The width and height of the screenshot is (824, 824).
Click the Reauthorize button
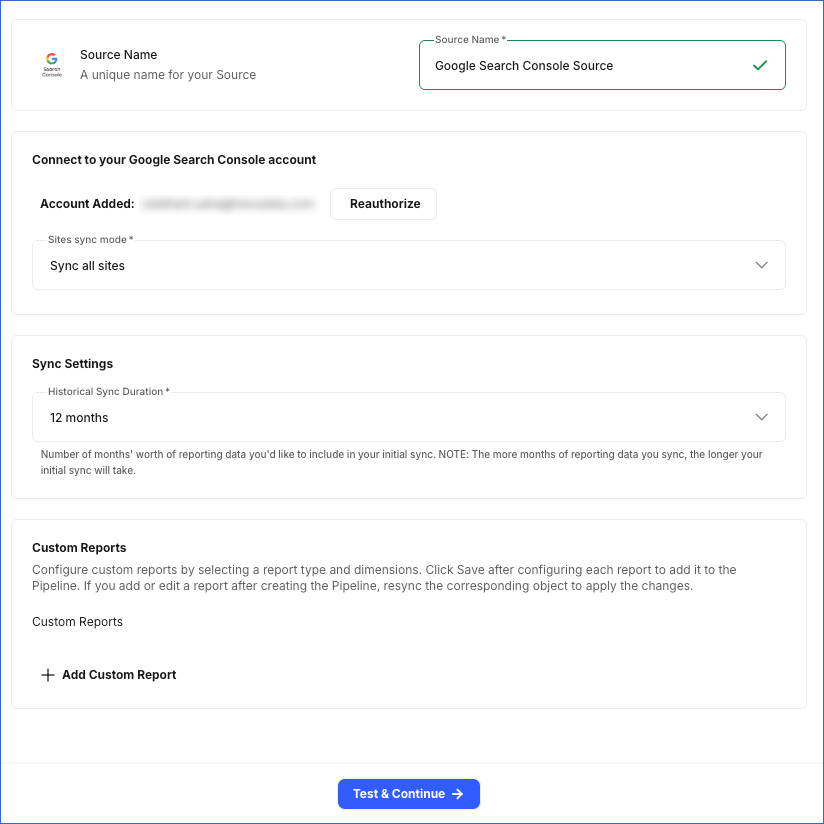pyautogui.click(x=384, y=204)
